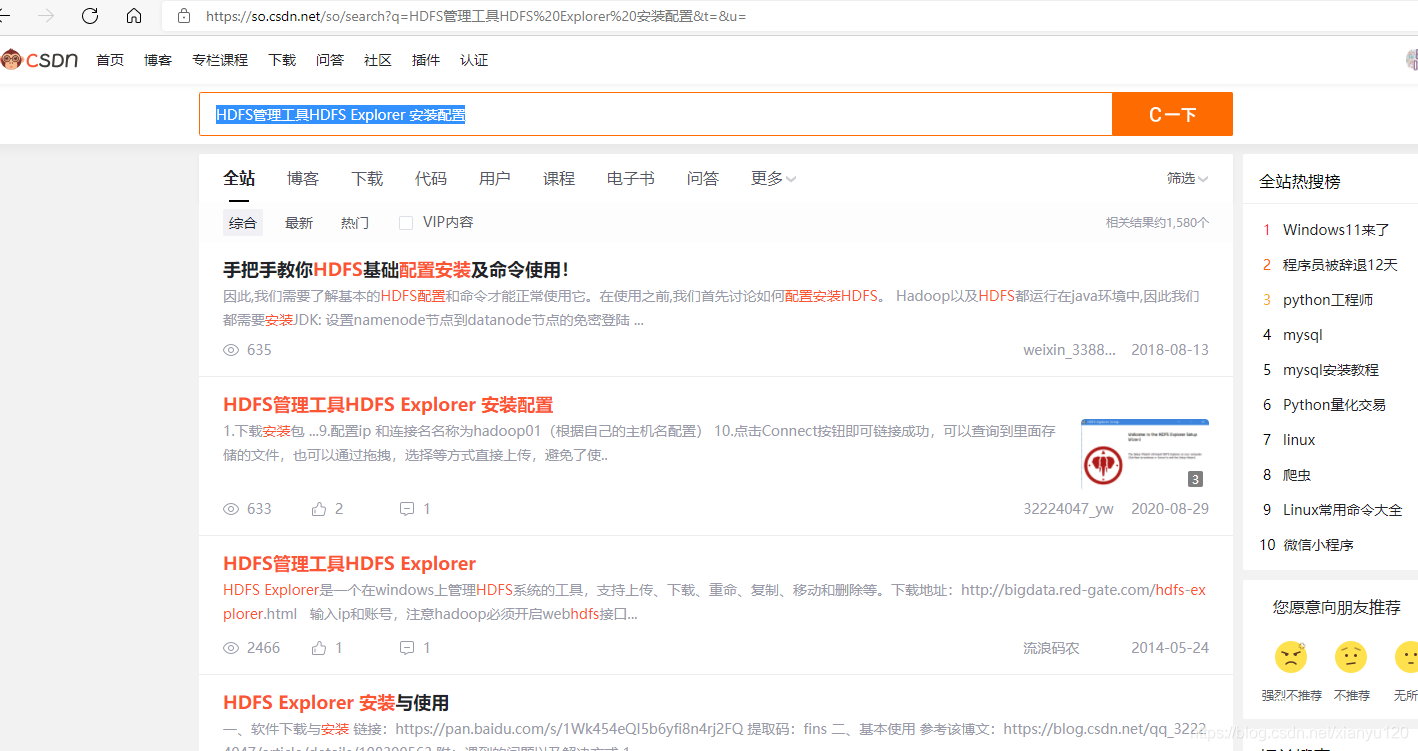
Task: Reload the page with refresh icon
Action: [x=90, y=16]
